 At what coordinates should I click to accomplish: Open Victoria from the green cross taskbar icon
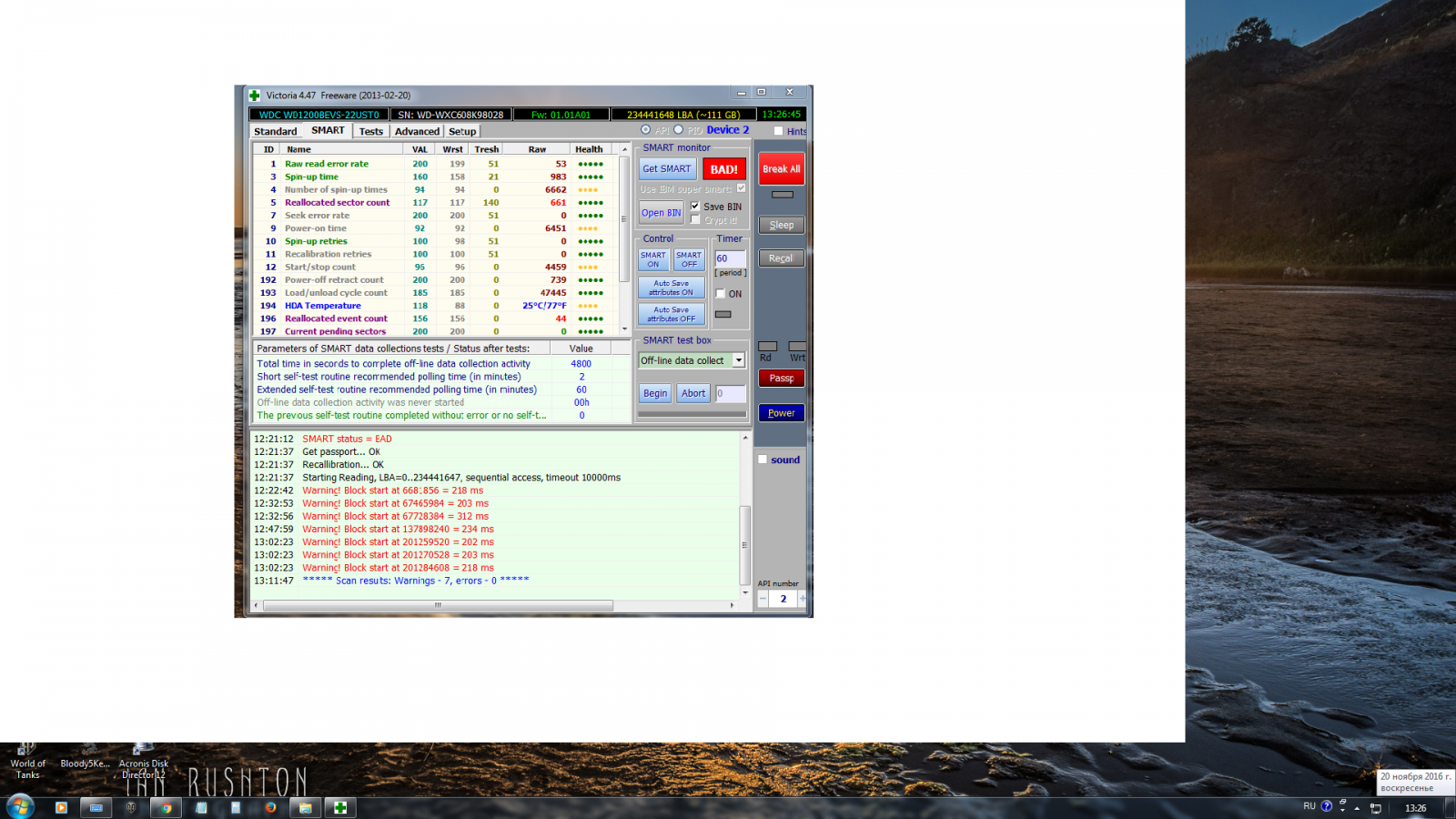pyautogui.click(x=340, y=807)
